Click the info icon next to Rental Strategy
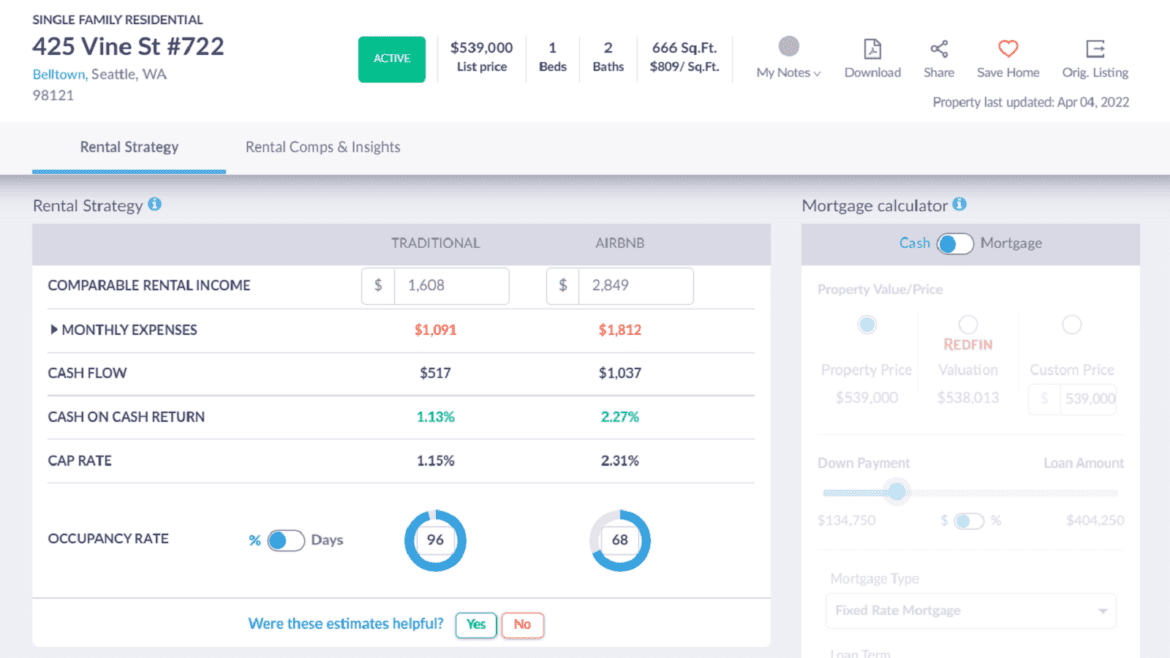This screenshot has height=658, width=1170. point(155,204)
